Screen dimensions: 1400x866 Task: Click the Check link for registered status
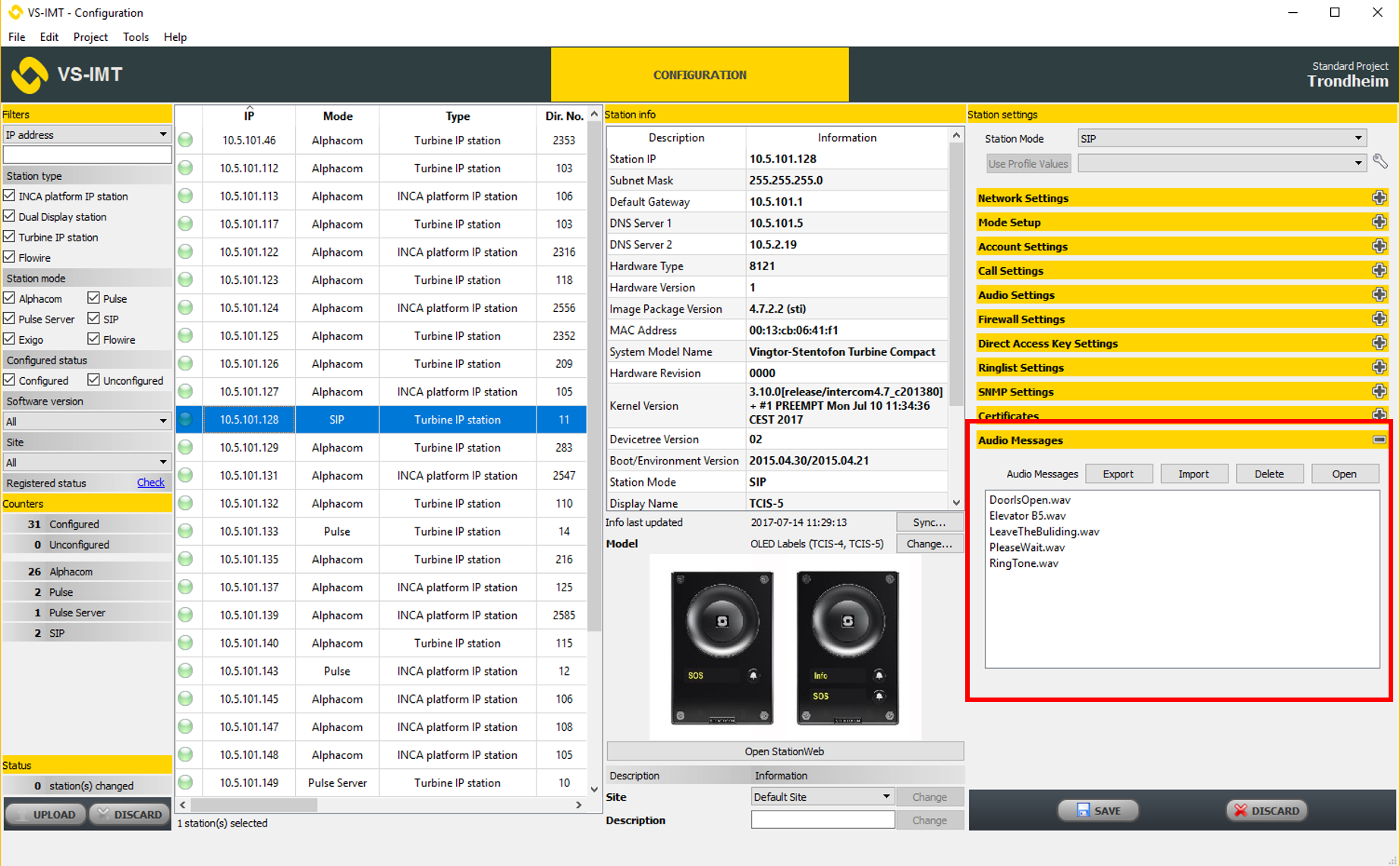150,483
